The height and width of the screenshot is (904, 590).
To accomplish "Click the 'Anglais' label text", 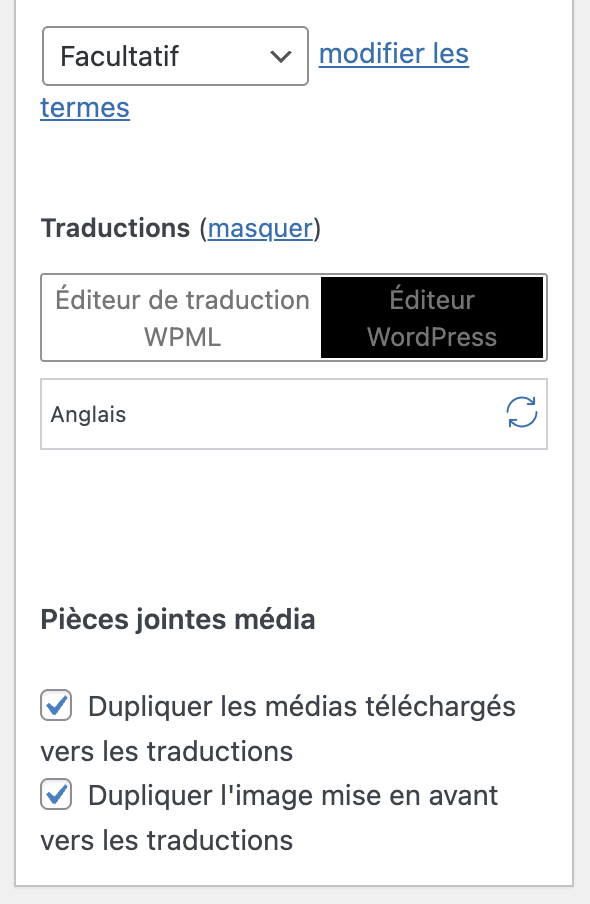I will click(88, 415).
